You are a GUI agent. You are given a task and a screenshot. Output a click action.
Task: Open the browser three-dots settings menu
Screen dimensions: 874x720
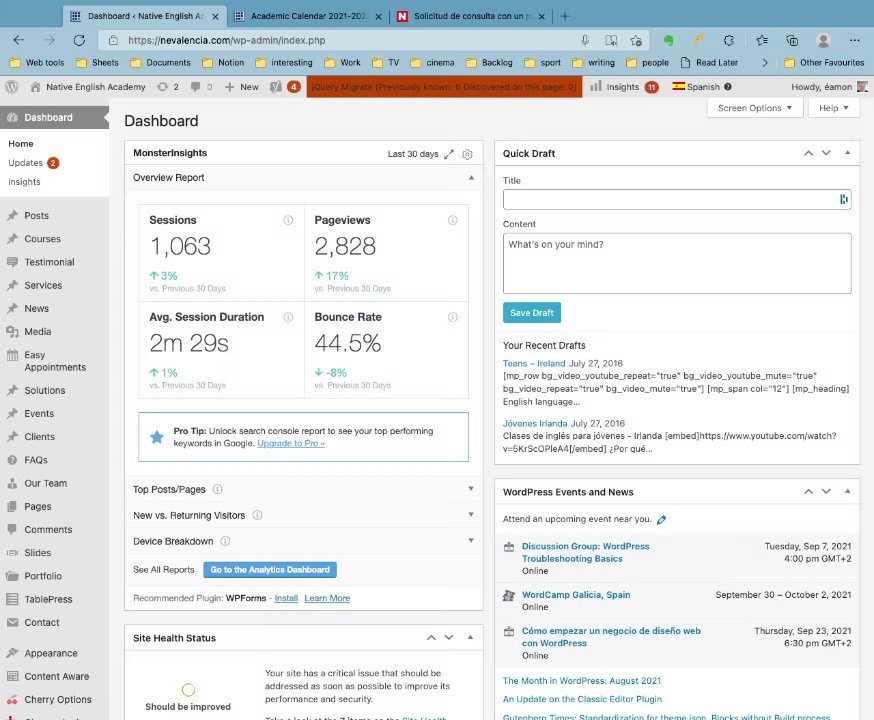pyautogui.click(x=854, y=40)
